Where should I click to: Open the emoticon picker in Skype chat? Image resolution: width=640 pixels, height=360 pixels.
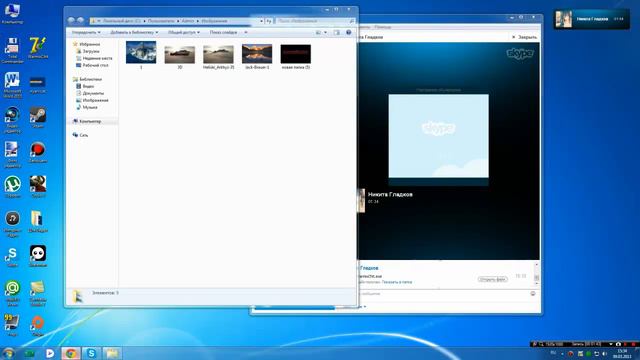point(533,293)
